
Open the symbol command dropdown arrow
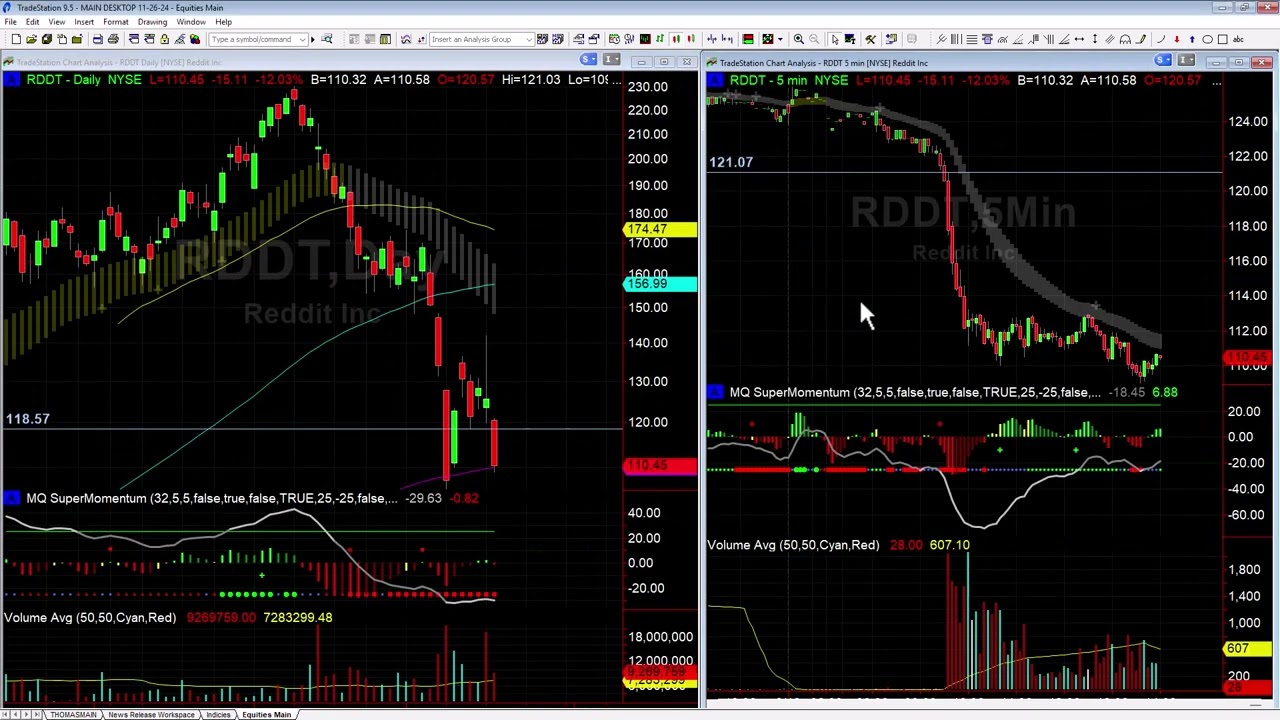coord(304,40)
